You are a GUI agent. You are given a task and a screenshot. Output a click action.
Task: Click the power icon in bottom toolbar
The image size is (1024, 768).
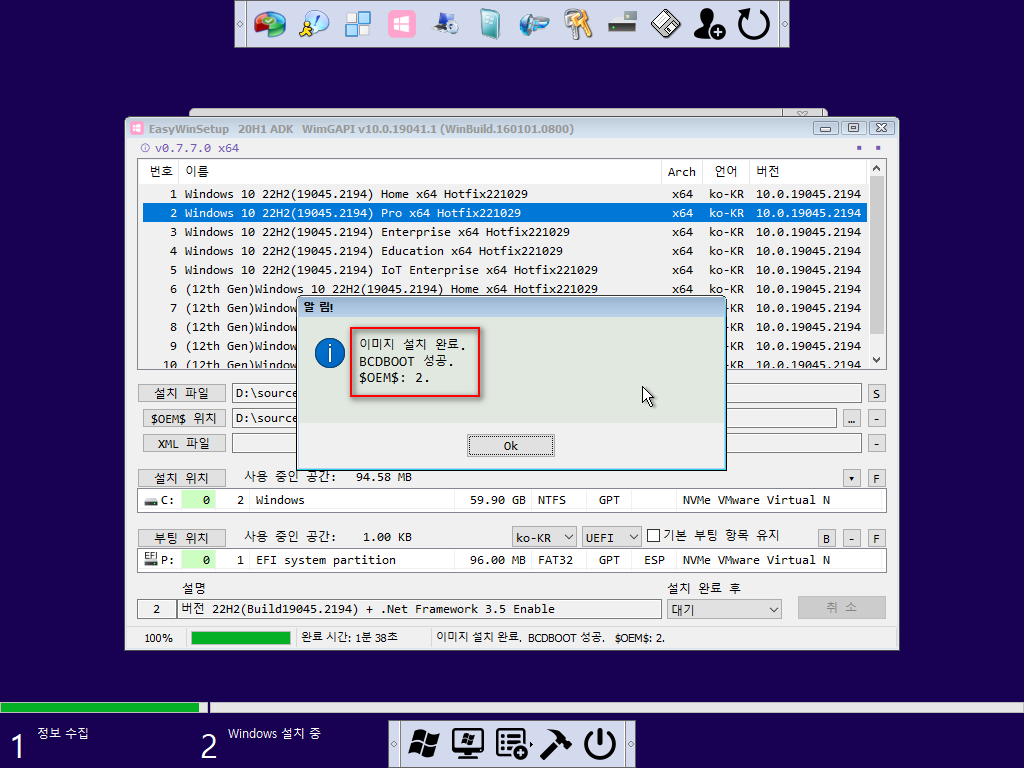[x=600, y=744]
